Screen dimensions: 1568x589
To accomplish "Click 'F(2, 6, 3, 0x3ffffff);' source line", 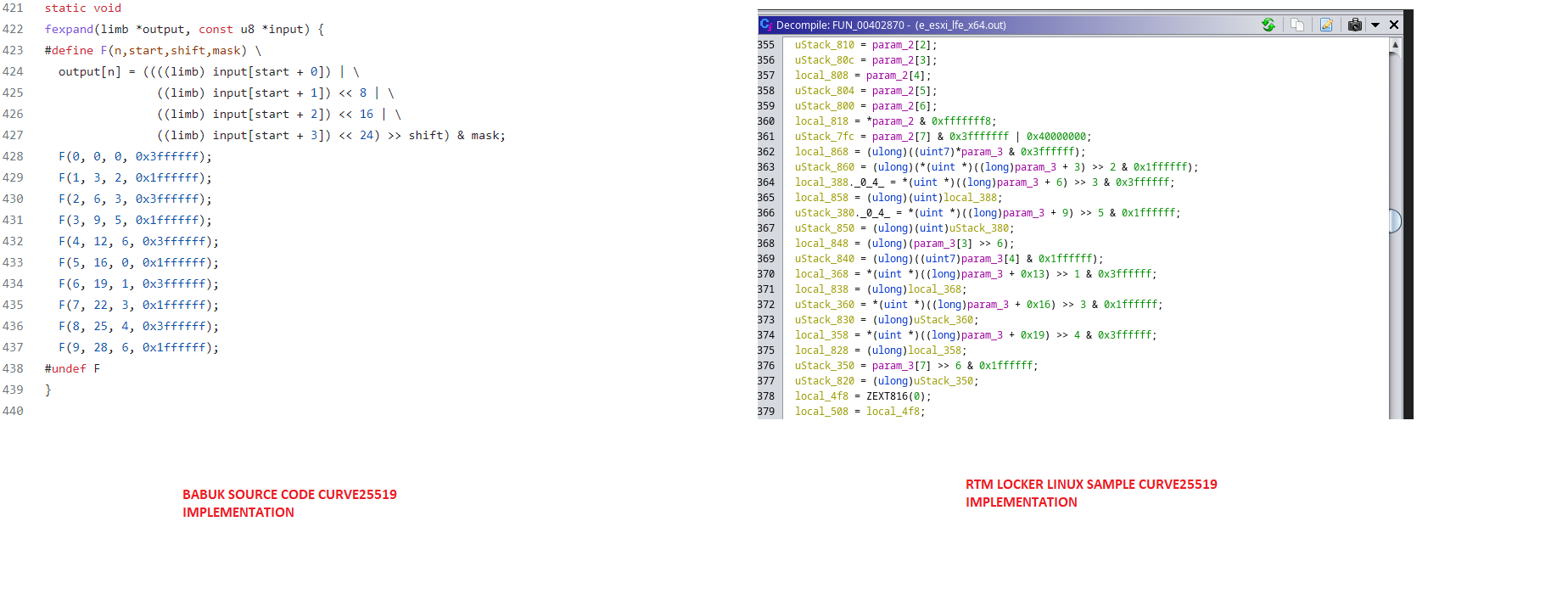I will pos(135,199).
